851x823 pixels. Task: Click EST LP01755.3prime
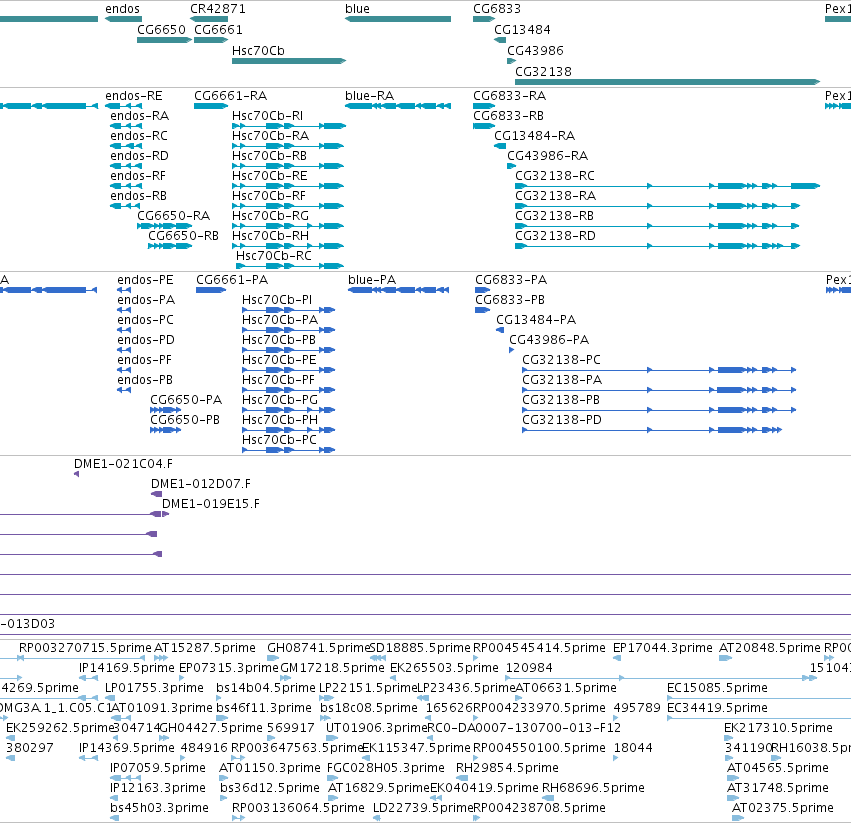[154, 688]
